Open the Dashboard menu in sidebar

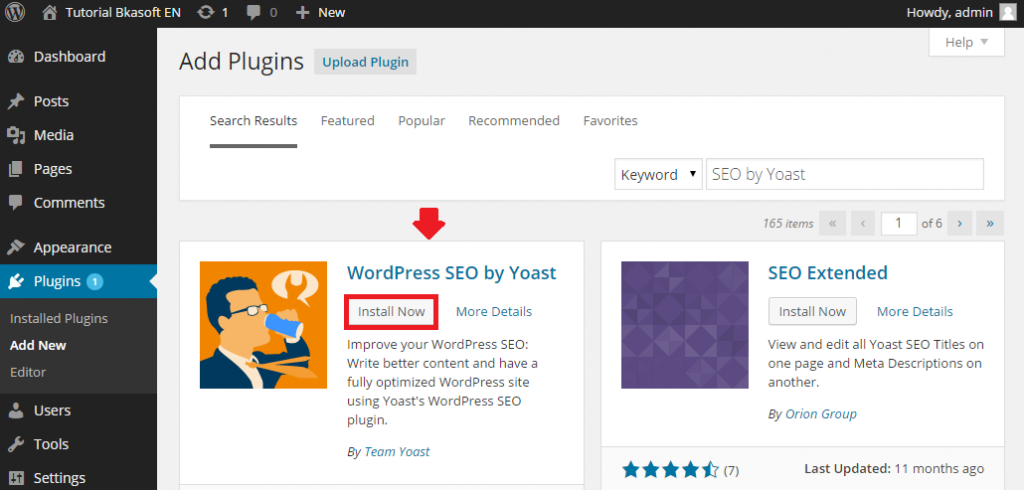tap(68, 56)
